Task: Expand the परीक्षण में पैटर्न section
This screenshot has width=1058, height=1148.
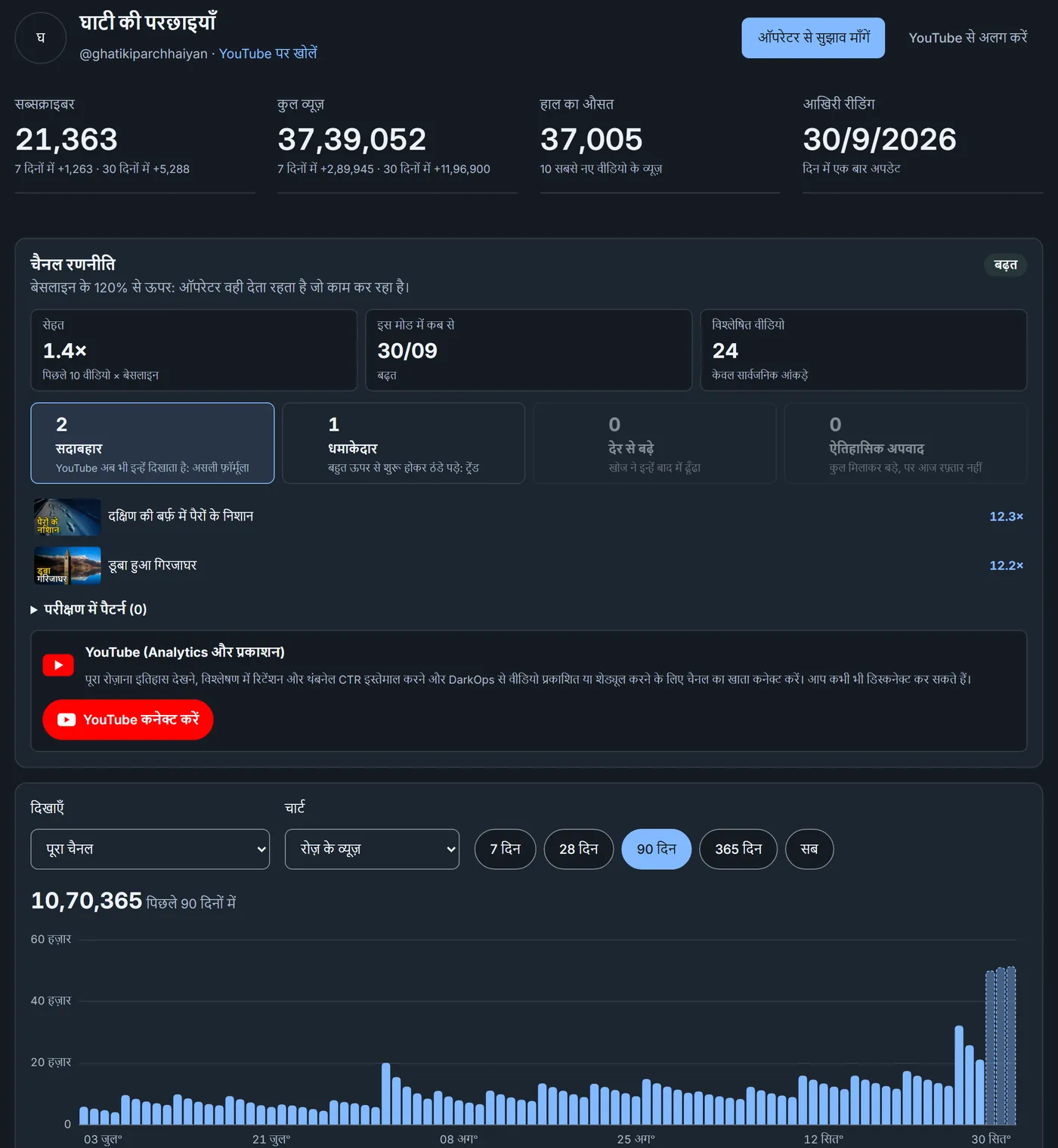Action: click(x=88, y=609)
